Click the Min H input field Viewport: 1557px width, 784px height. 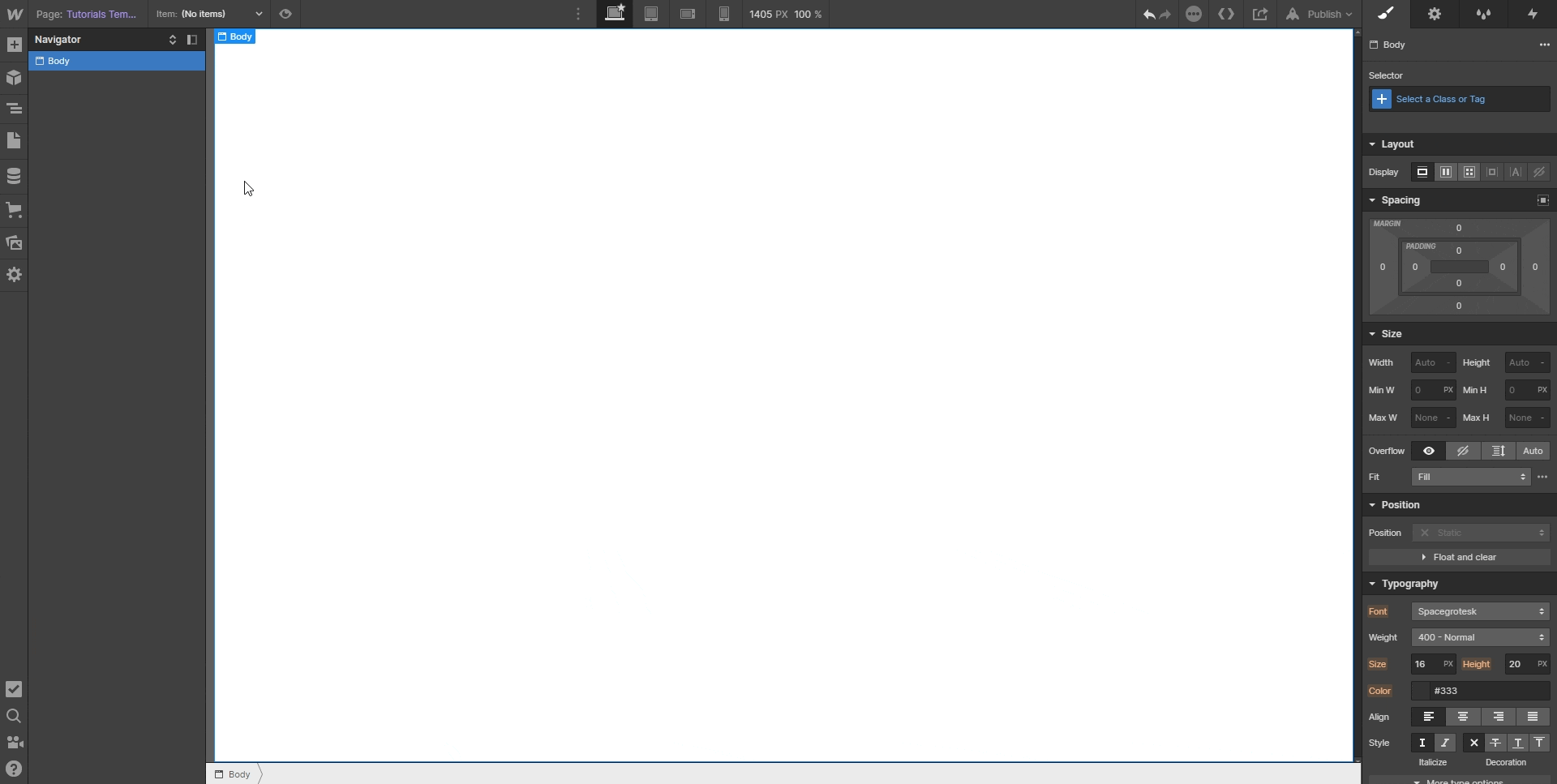click(x=1527, y=390)
